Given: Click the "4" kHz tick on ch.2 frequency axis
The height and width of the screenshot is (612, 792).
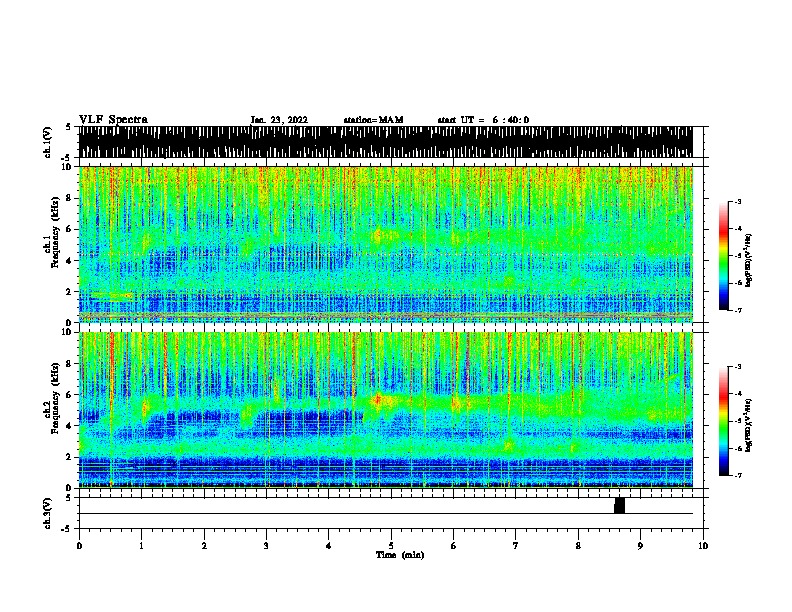Looking at the screenshot, I should coord(69,426).
